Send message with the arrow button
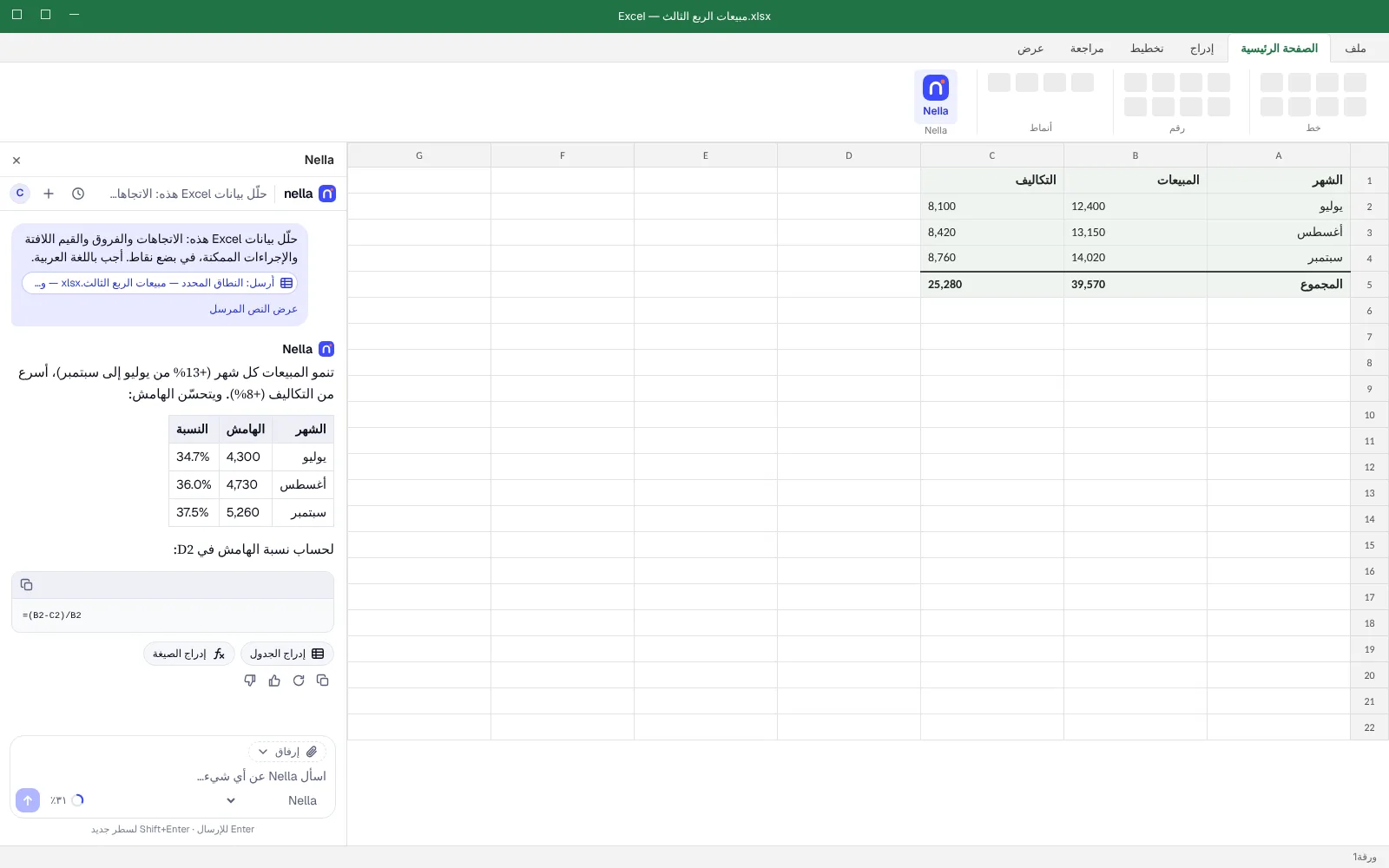The image size is (1389, 868). tap(28, 800)
